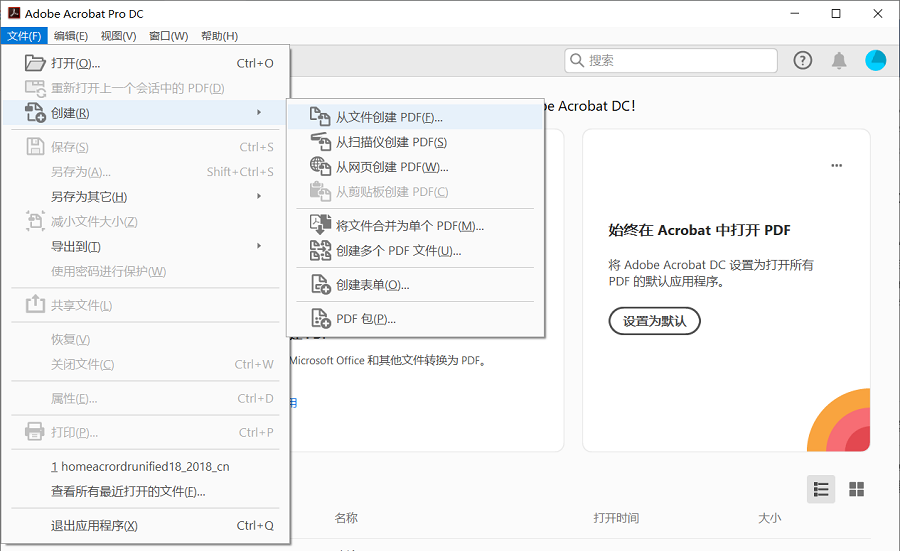Switch to grid thumbnail view of recent files

(x=856, y=489)
